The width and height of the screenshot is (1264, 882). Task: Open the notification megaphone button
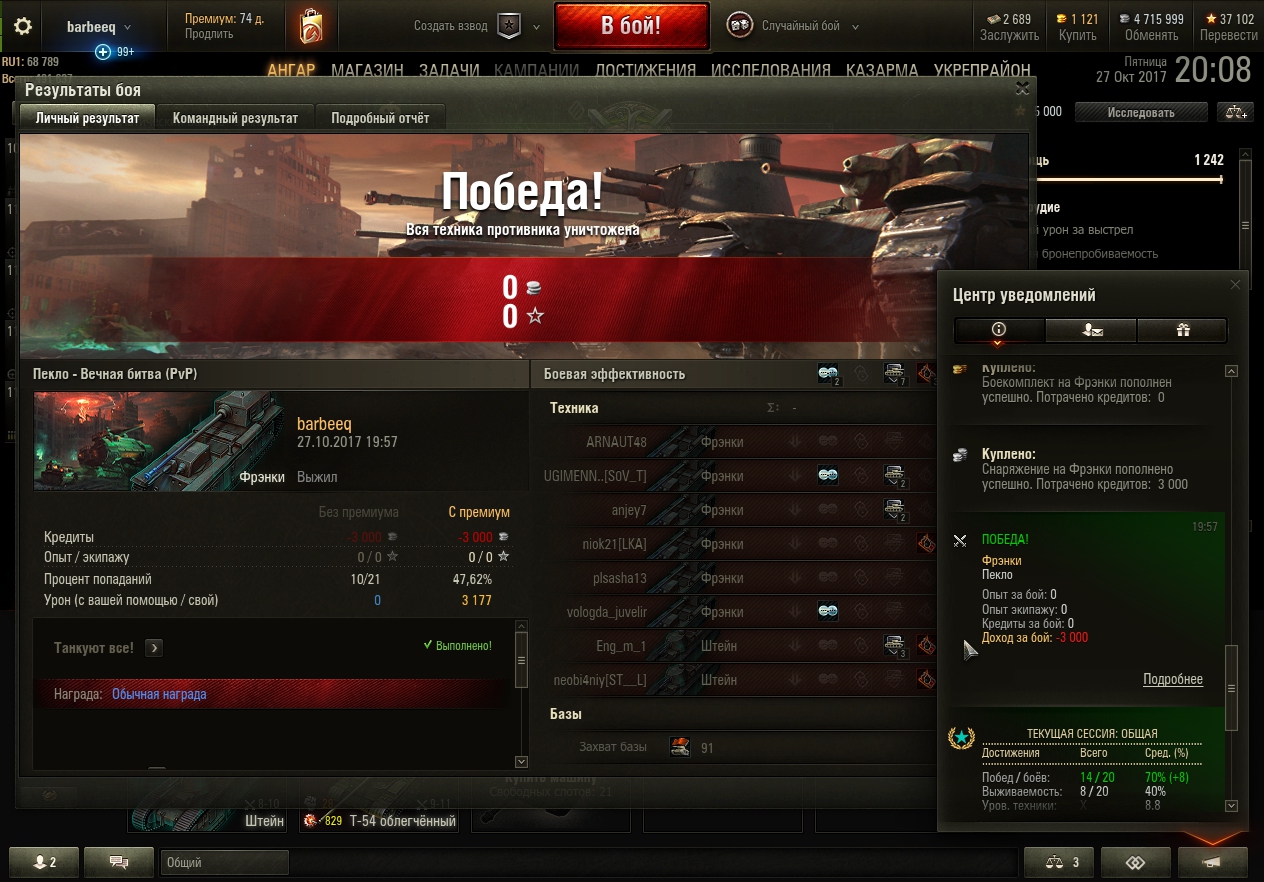1213,862
